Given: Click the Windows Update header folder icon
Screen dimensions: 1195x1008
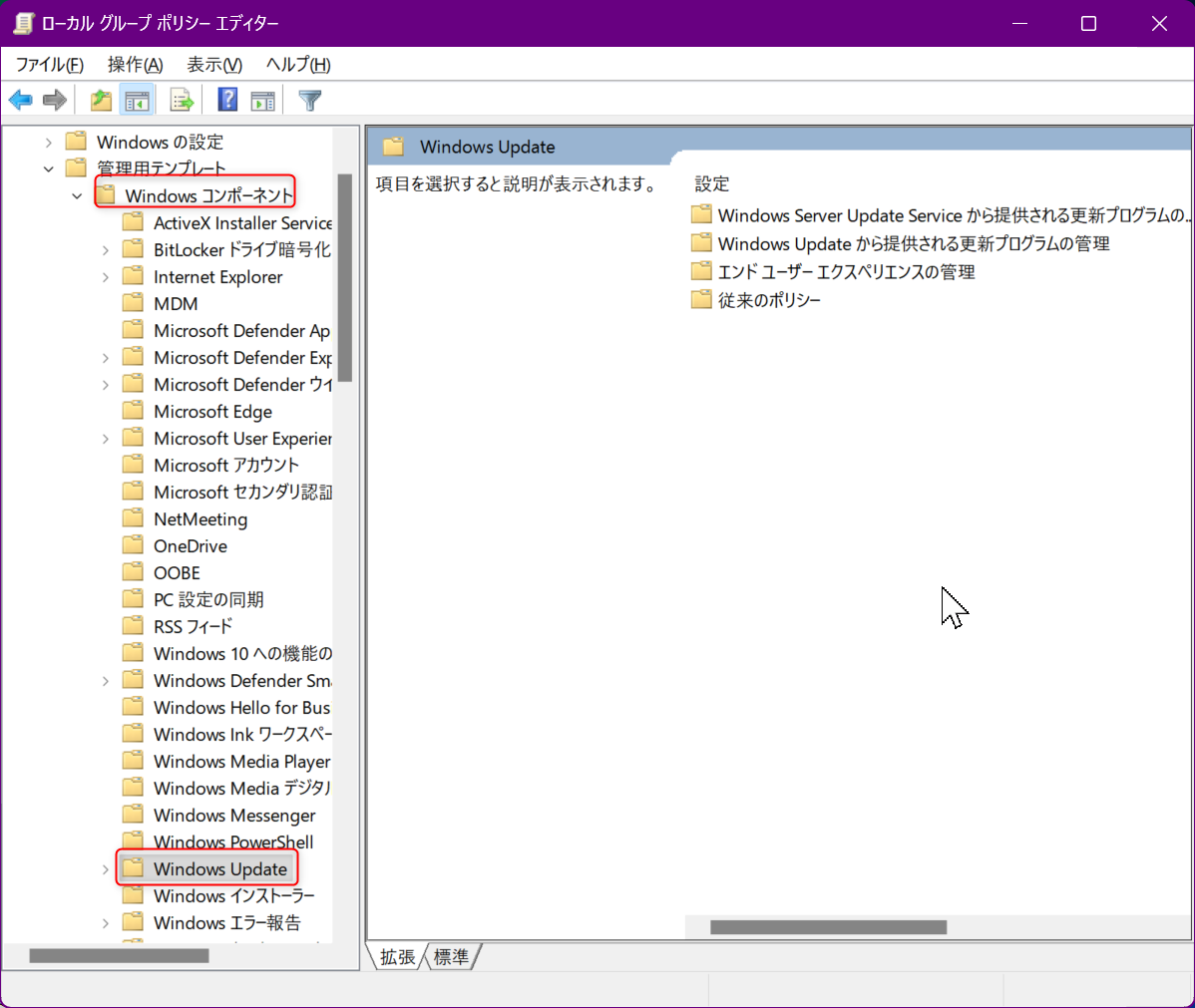Looking at the screenshot, I should (x=393, y=147).
